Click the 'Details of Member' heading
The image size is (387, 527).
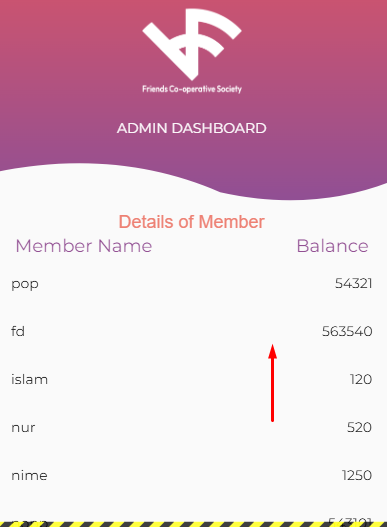point(192,222)
